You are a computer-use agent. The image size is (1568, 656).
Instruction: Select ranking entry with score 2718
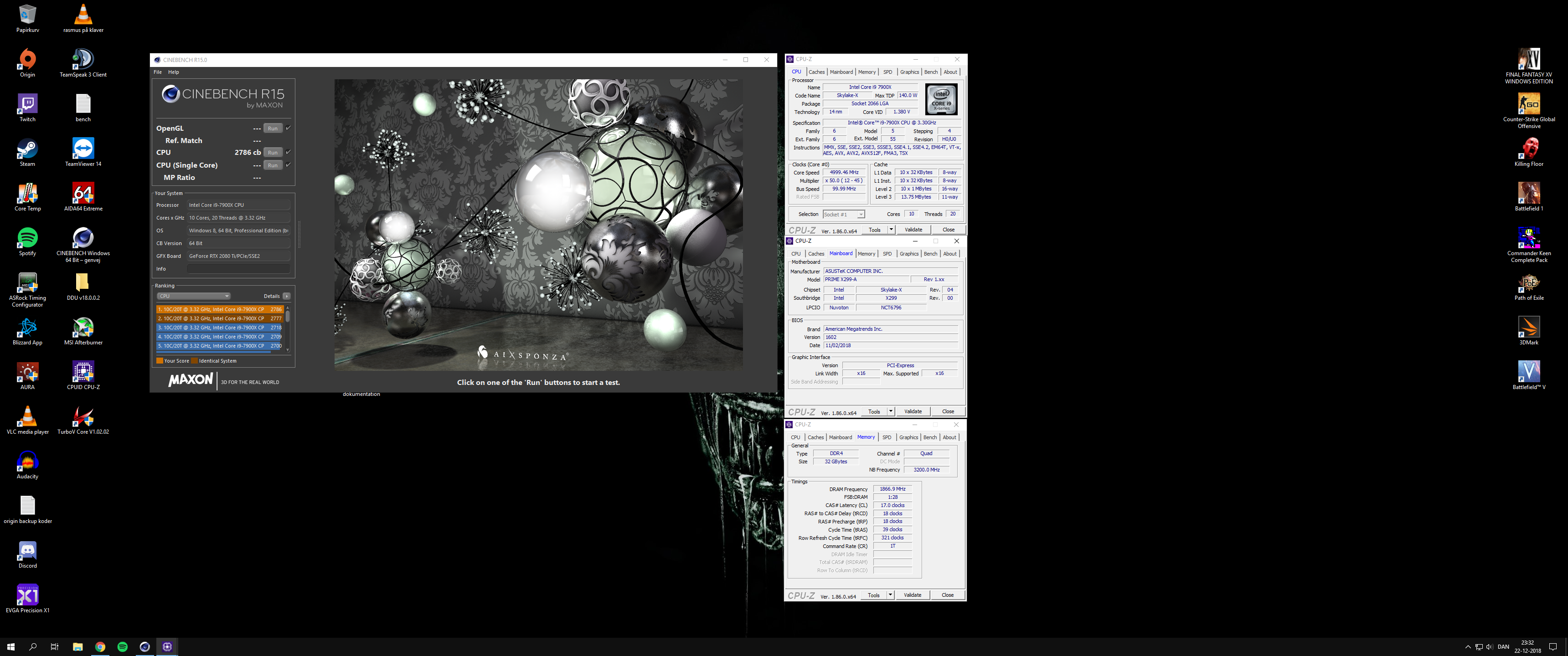click(x=220, y=328)
